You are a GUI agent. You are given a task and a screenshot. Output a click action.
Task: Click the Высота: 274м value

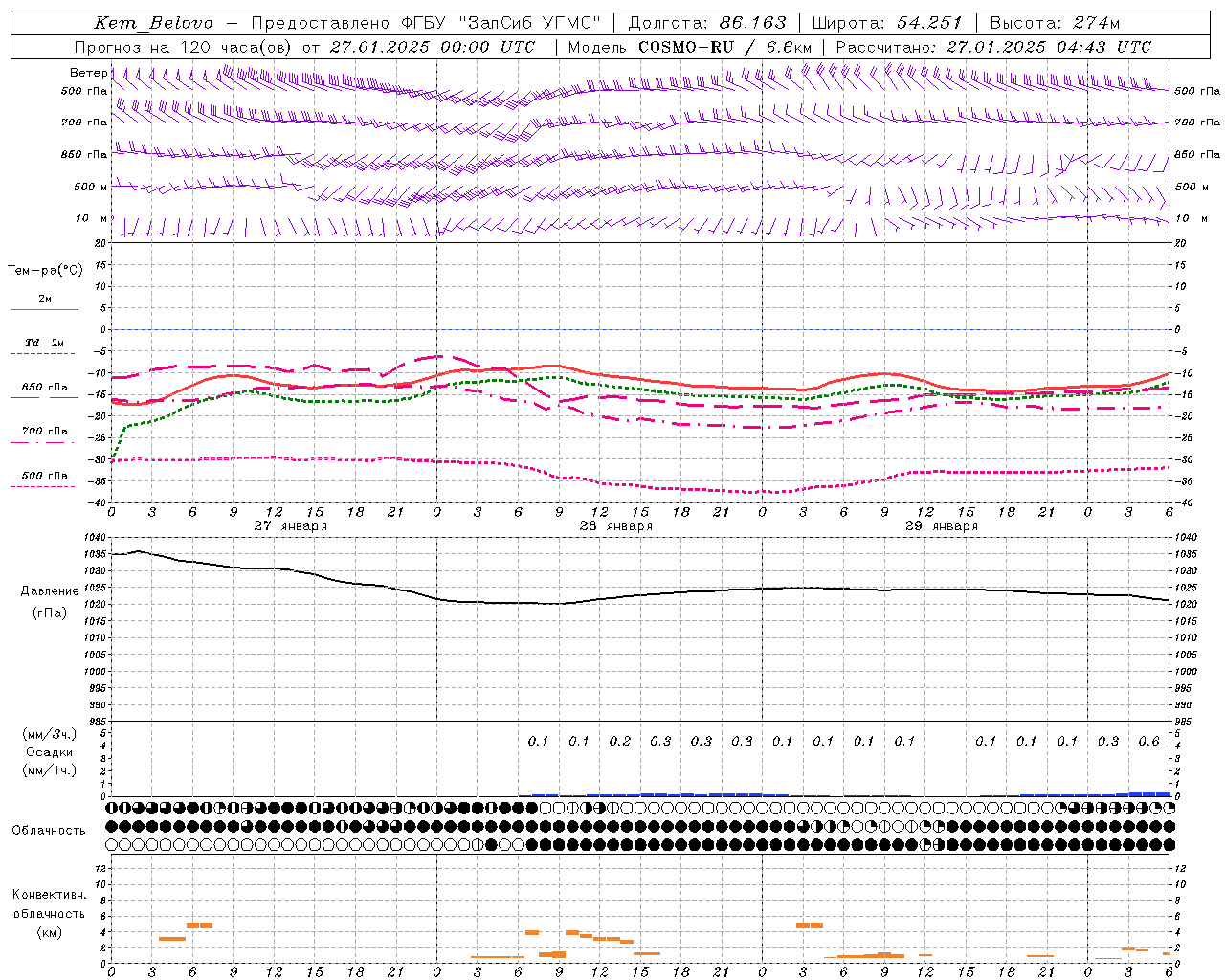pos(1055,23)
